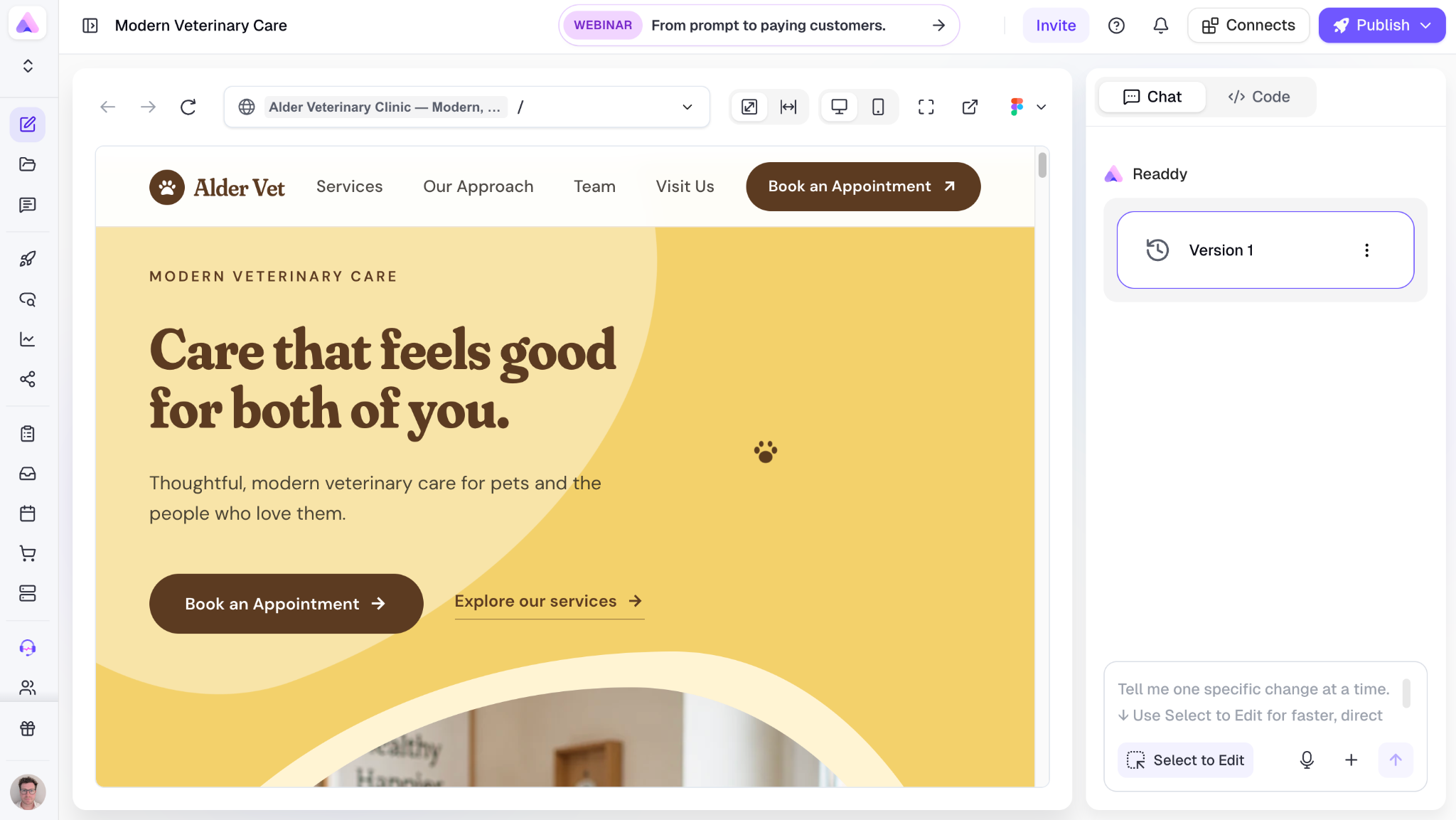The width and height of the screenshot is (1456, 820).
Task: Open help with the question mark icon
Action: pos(1116,26)
